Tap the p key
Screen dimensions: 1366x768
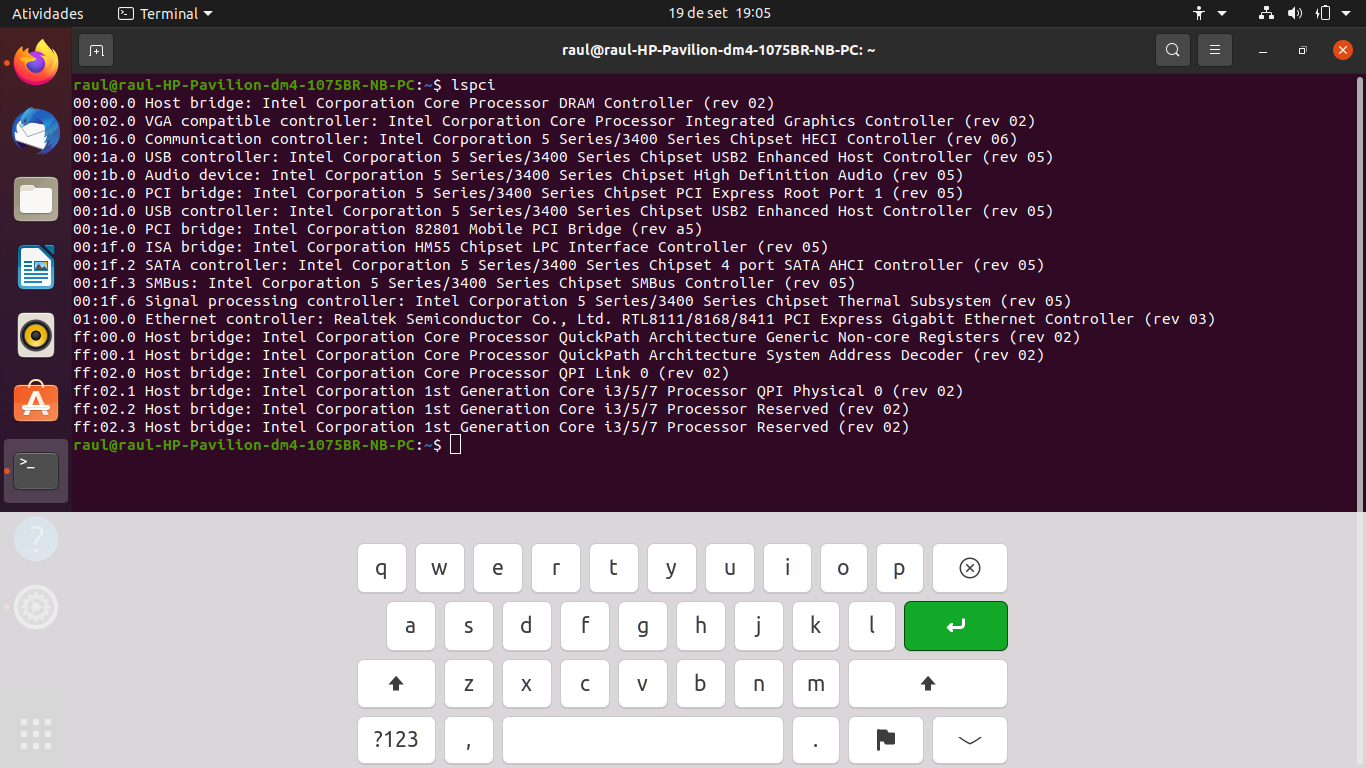pos(899,568)
